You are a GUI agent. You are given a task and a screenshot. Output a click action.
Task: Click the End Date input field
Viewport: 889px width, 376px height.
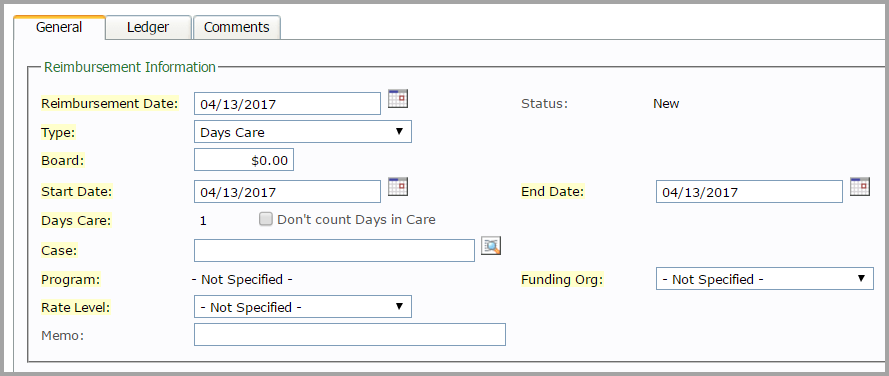tap(750, 192)
